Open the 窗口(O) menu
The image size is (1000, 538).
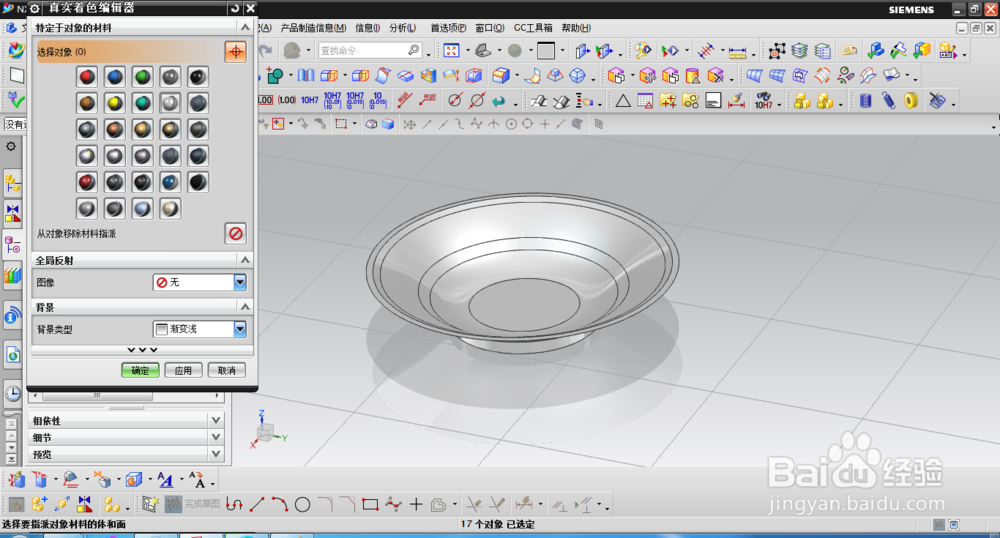click(489, 28)
